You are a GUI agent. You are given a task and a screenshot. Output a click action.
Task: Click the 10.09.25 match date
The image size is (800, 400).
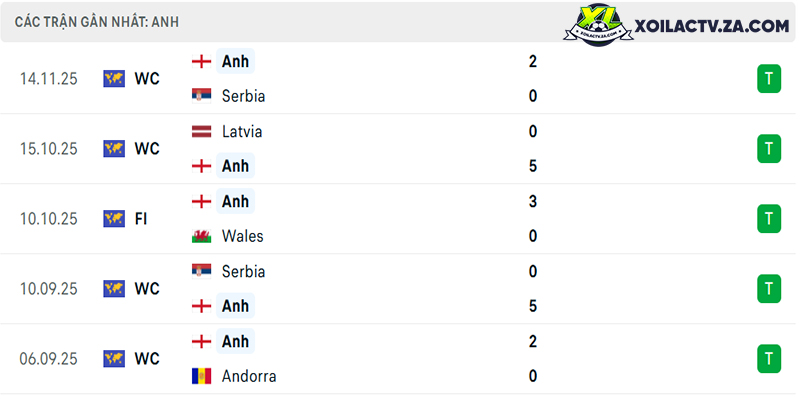coord(48,289)
